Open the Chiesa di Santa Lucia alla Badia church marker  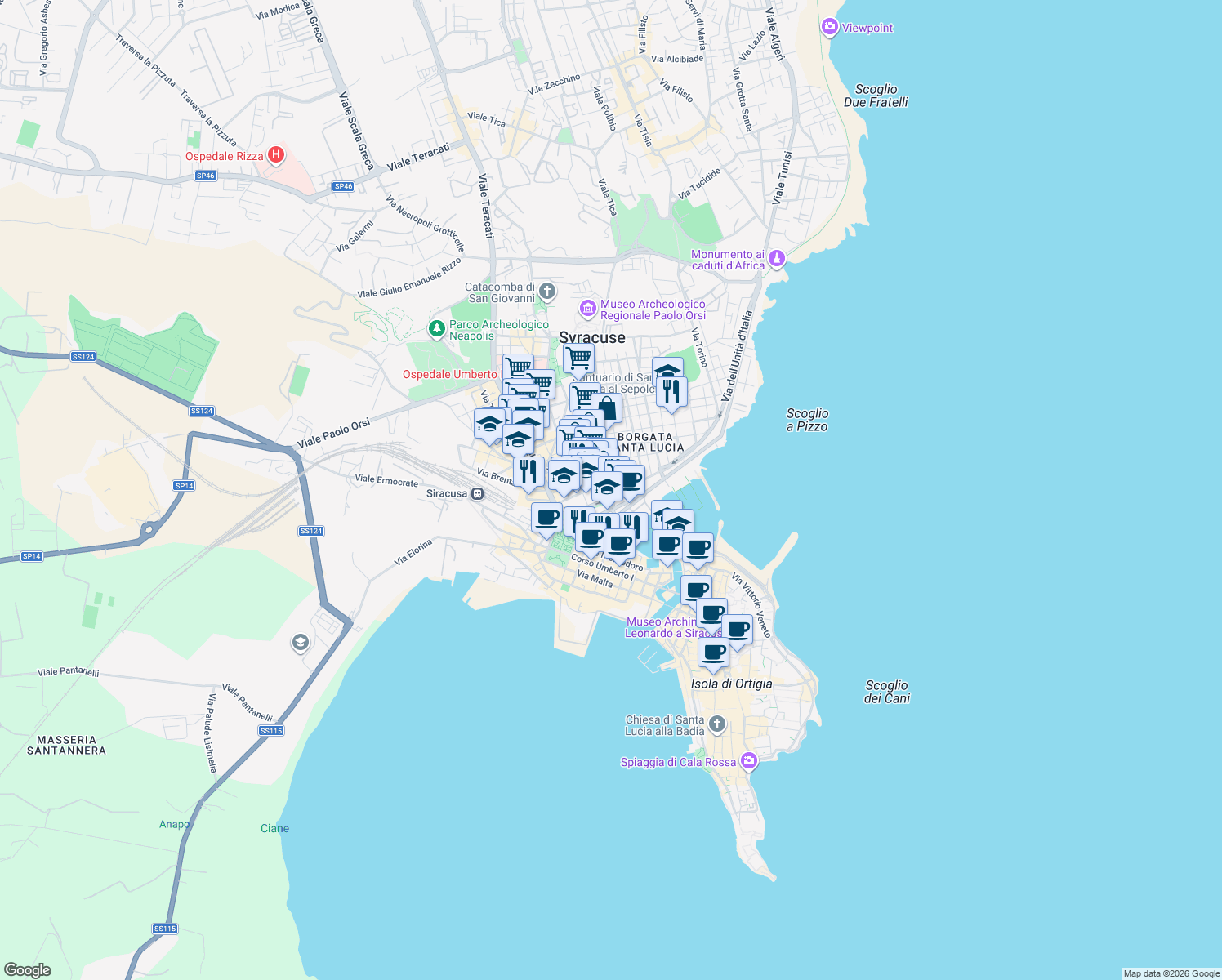pos(717,722)
